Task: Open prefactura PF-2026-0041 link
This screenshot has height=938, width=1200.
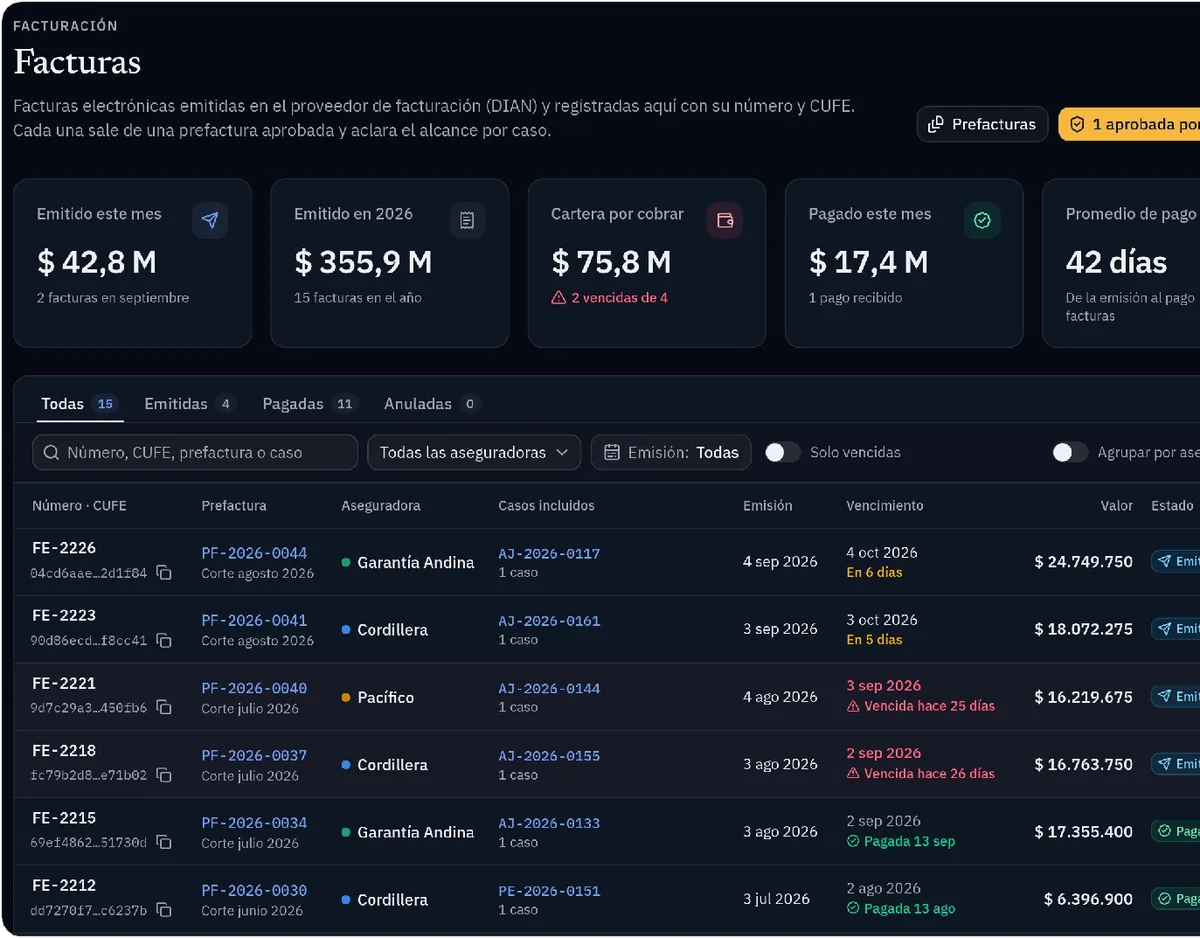Action: (254, 620)
